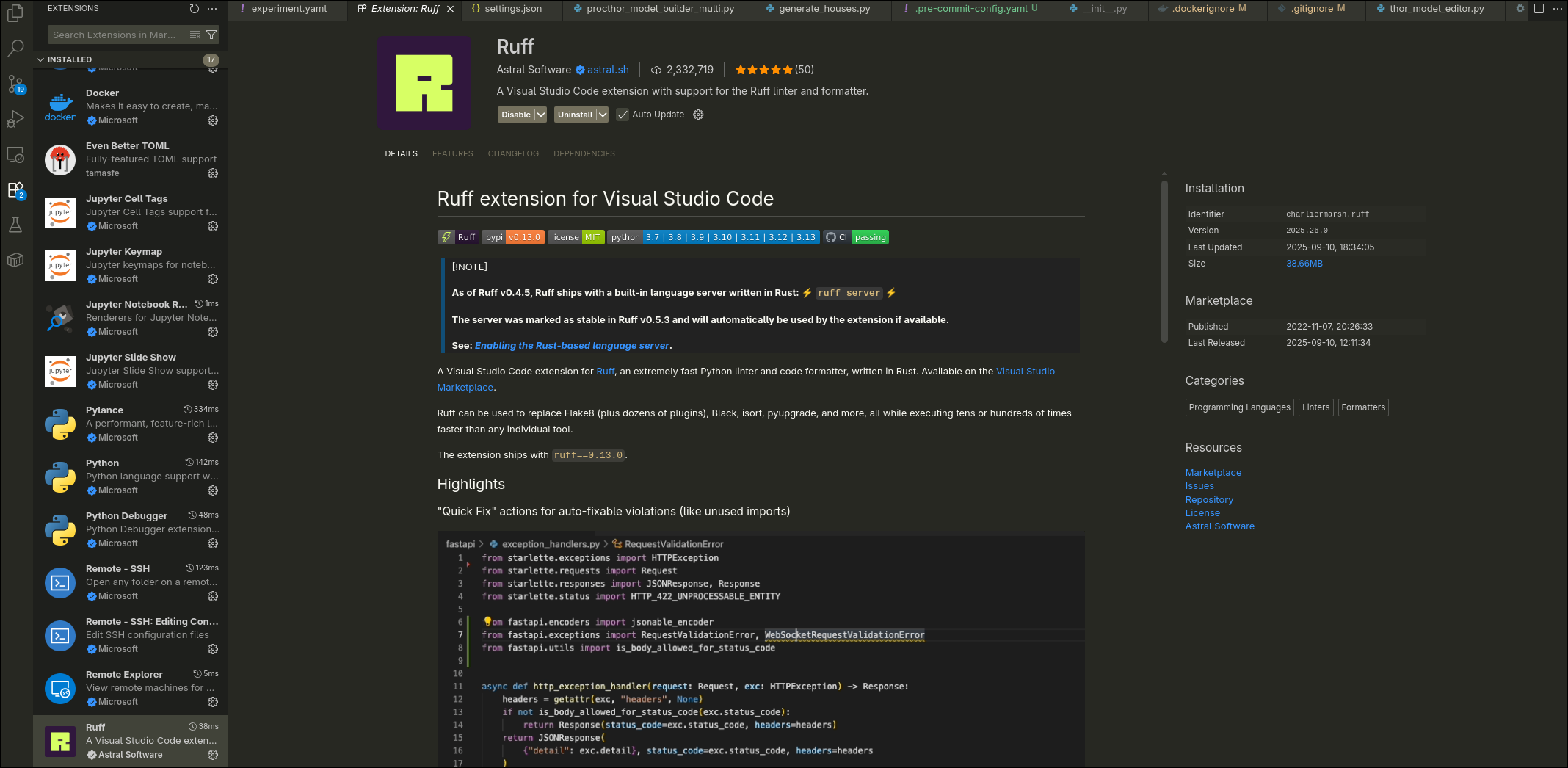This screenshot has height=768, width=1568.
Task: Toggle Auto Update checkbox for Ruff
Action: tap(623, 115)
